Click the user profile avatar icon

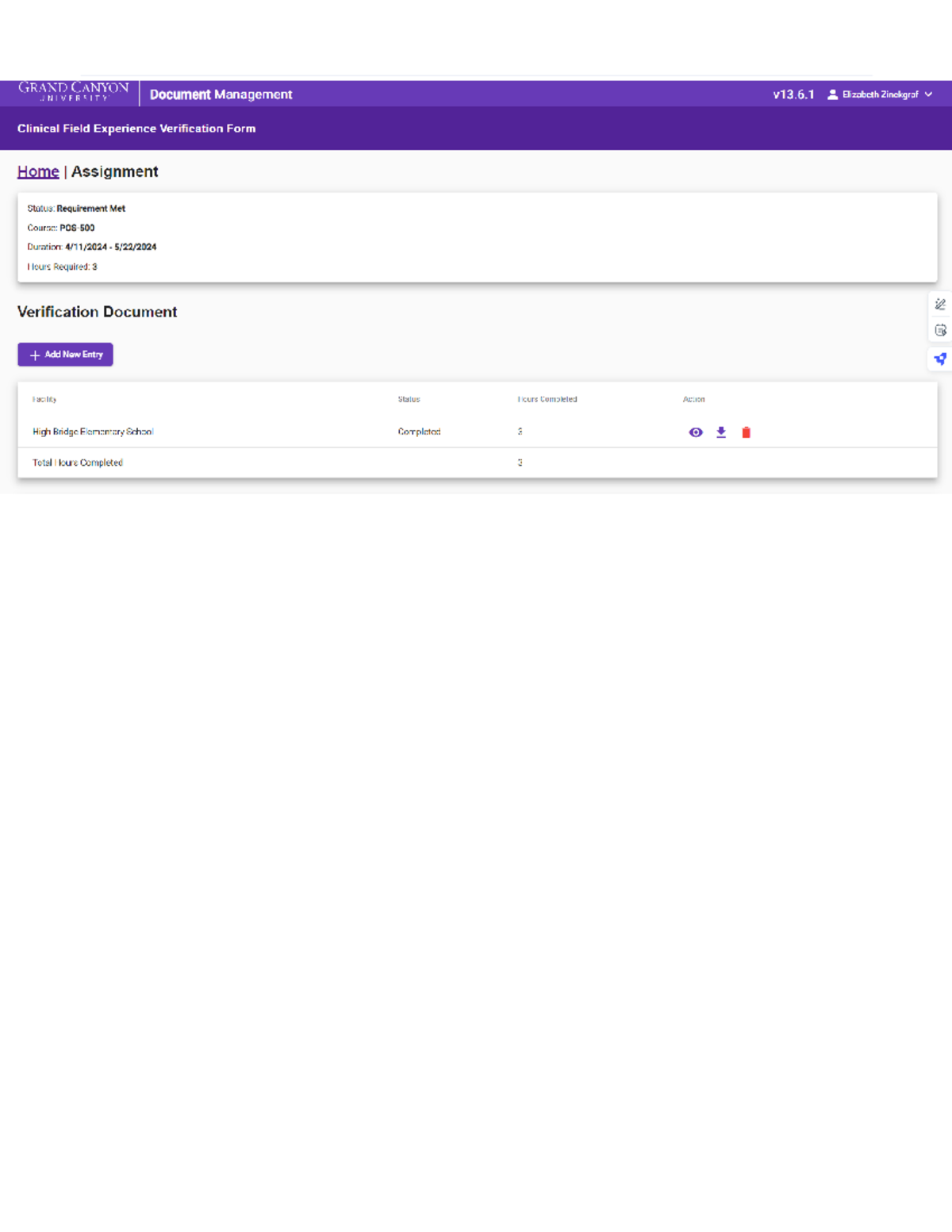pyautogui.click(x=832, y=94)
